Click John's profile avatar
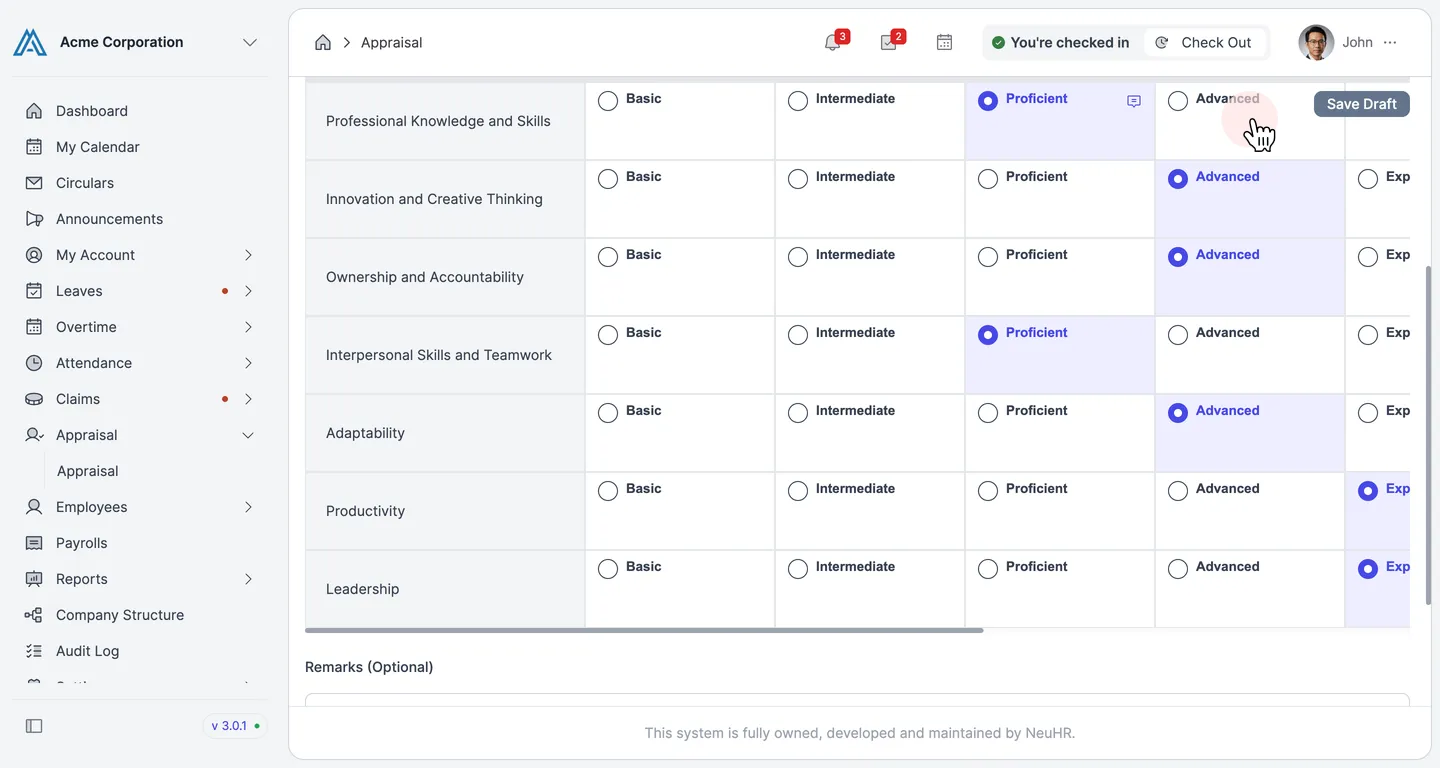This screenshot has width=1440, height=768. pyautogui.click(x=1316, y=42)
